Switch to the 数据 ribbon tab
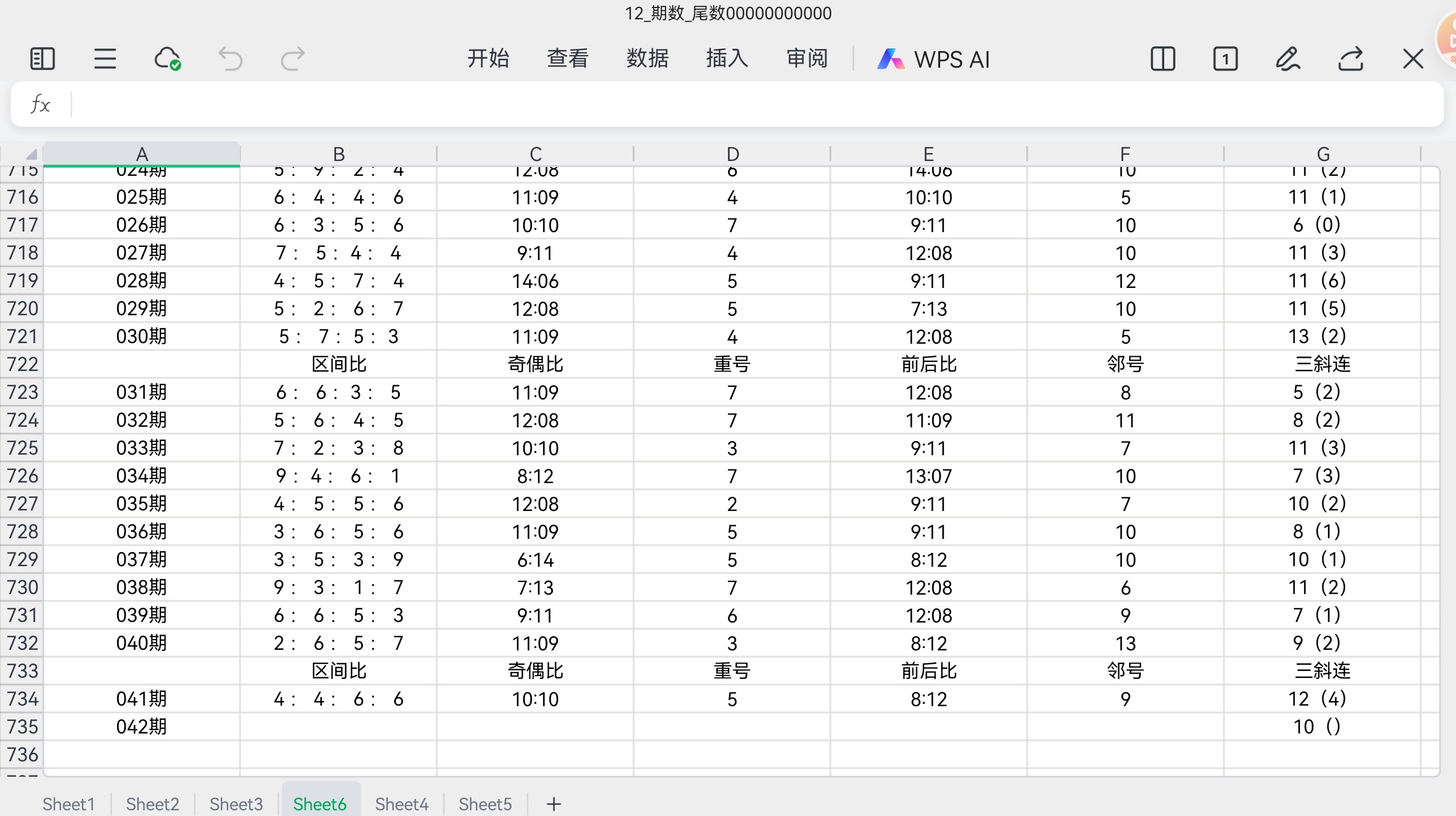Image resolution: width=1456 pixels, height=816 pixels. point(647,59)
